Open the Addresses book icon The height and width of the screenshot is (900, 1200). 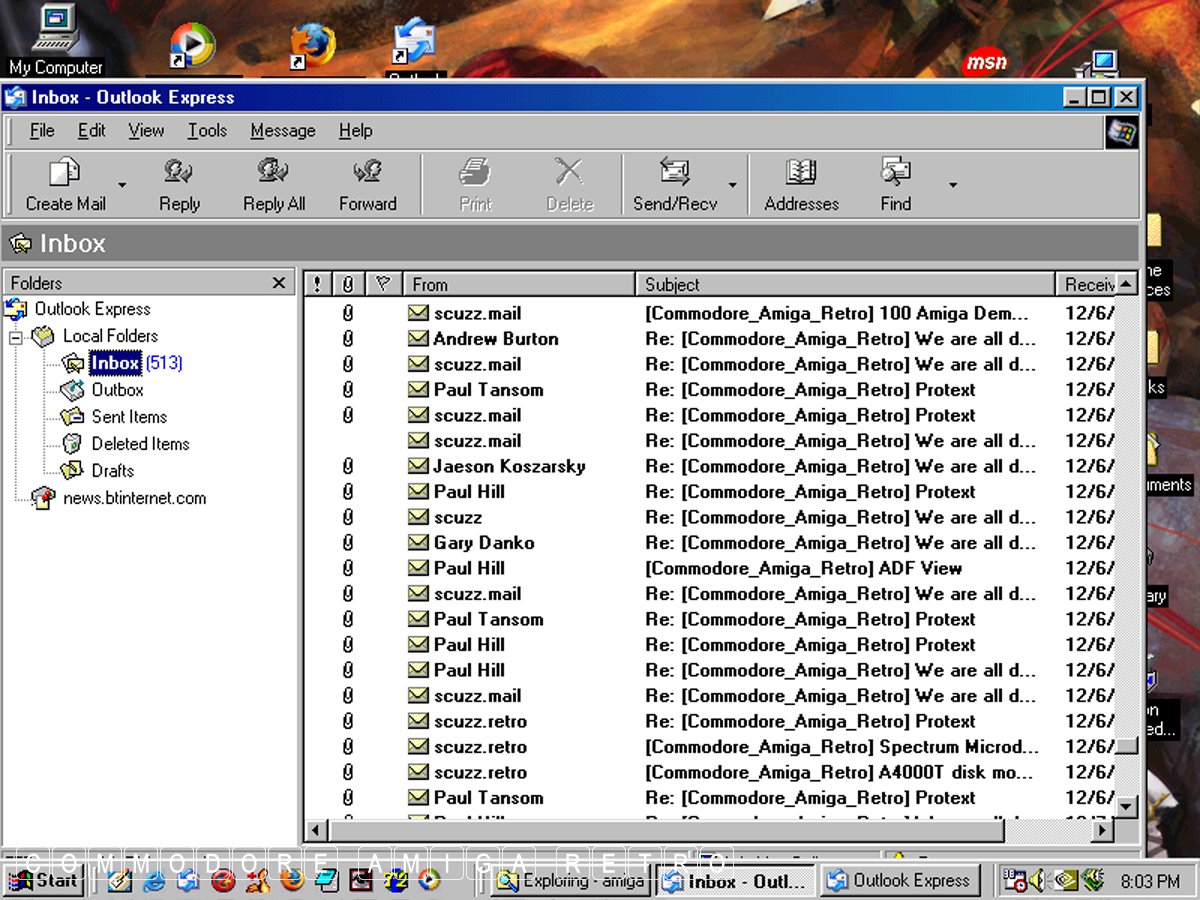(x=801, y=174)
